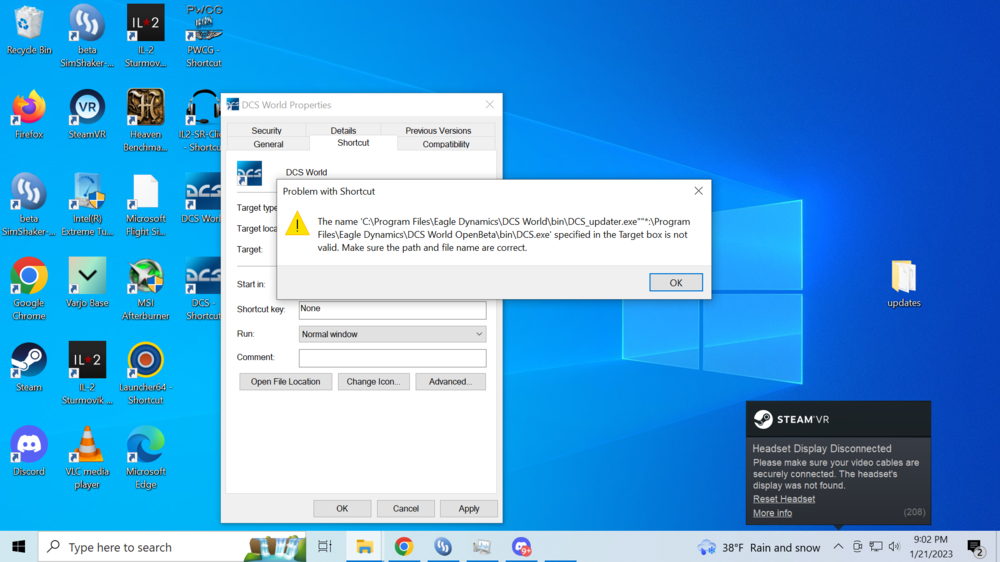Select the Steam desktop icon
The image size is (1000, 562).
pos(29,367)
